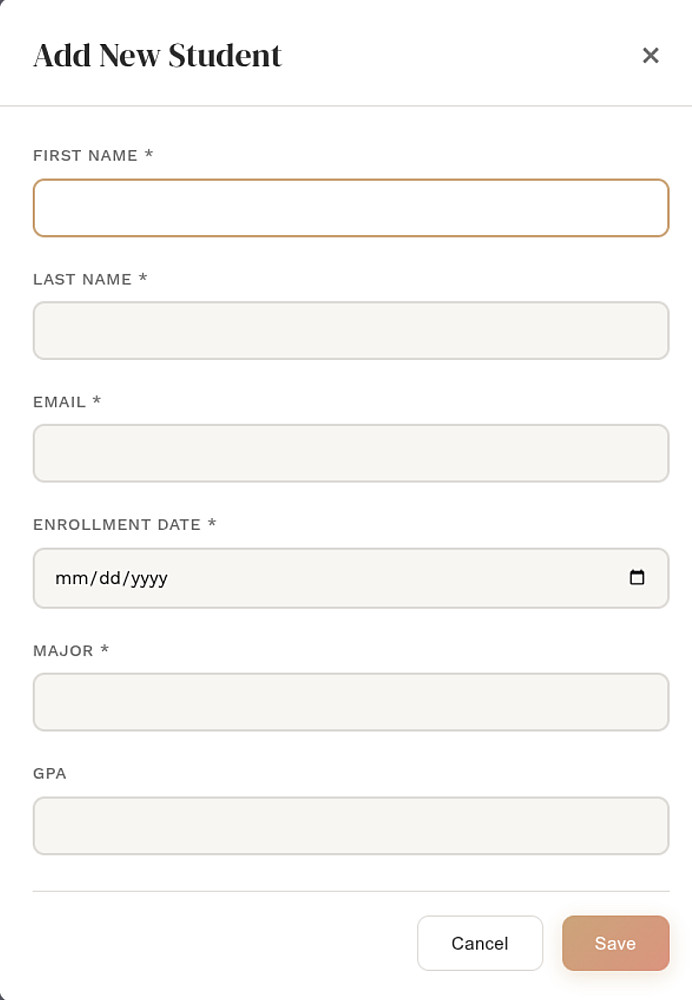Cancel adding the new student
692x1000 pixels.
pos(480,943)
